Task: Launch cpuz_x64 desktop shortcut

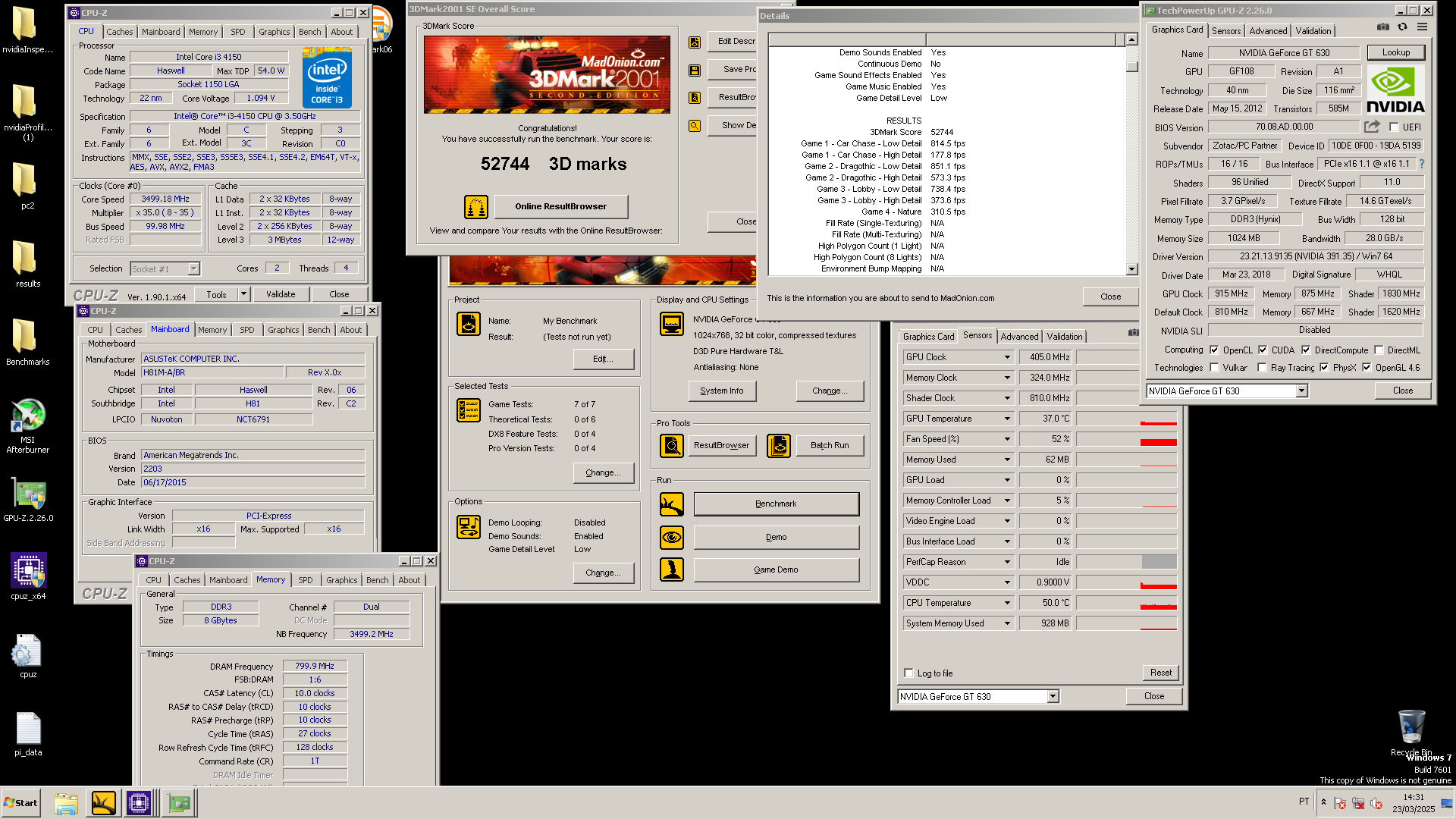Action: 27,577
